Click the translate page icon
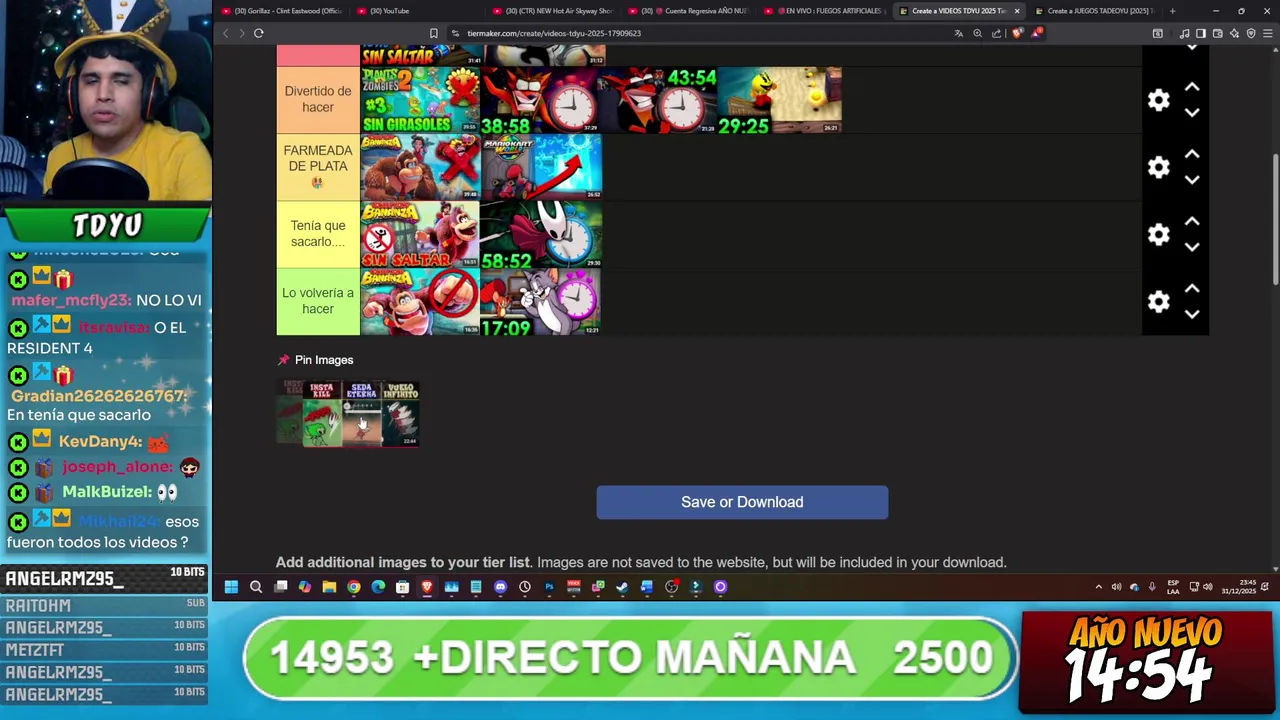Viewport: 1280px width, 720px height. pyautogui.click(x=958, y=33)
